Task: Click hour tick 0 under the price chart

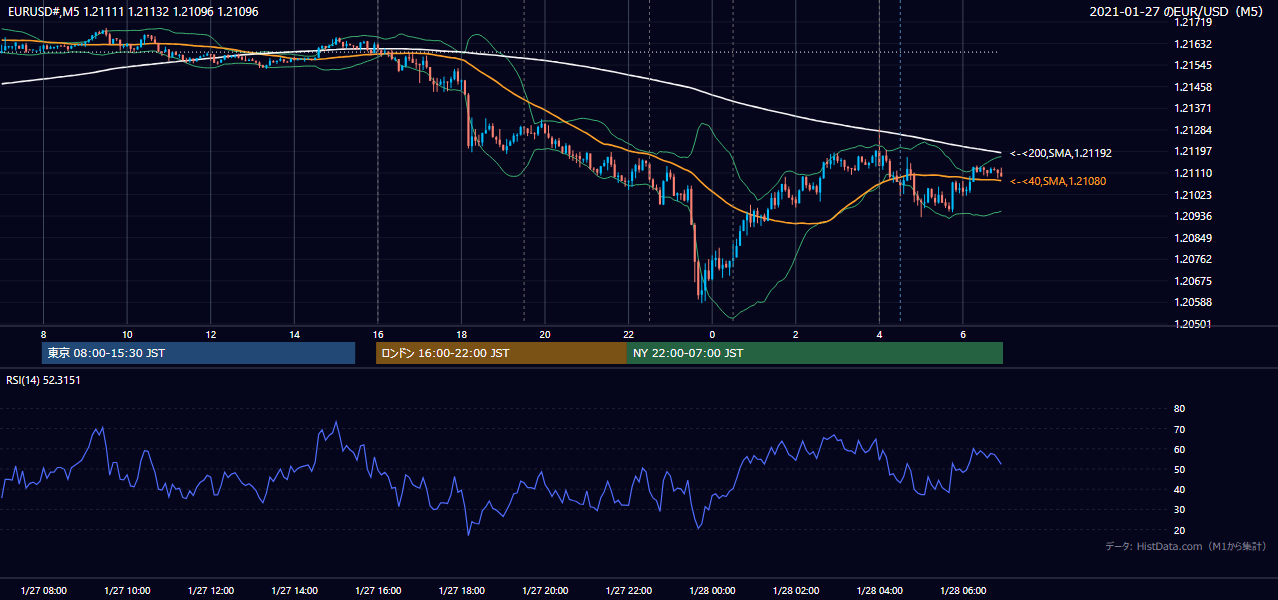Action: click(x=712, y=333)
